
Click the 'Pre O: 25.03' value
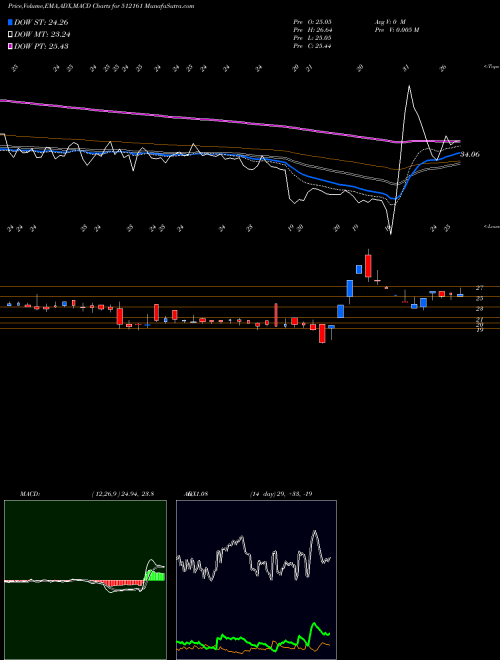(312, 21)
